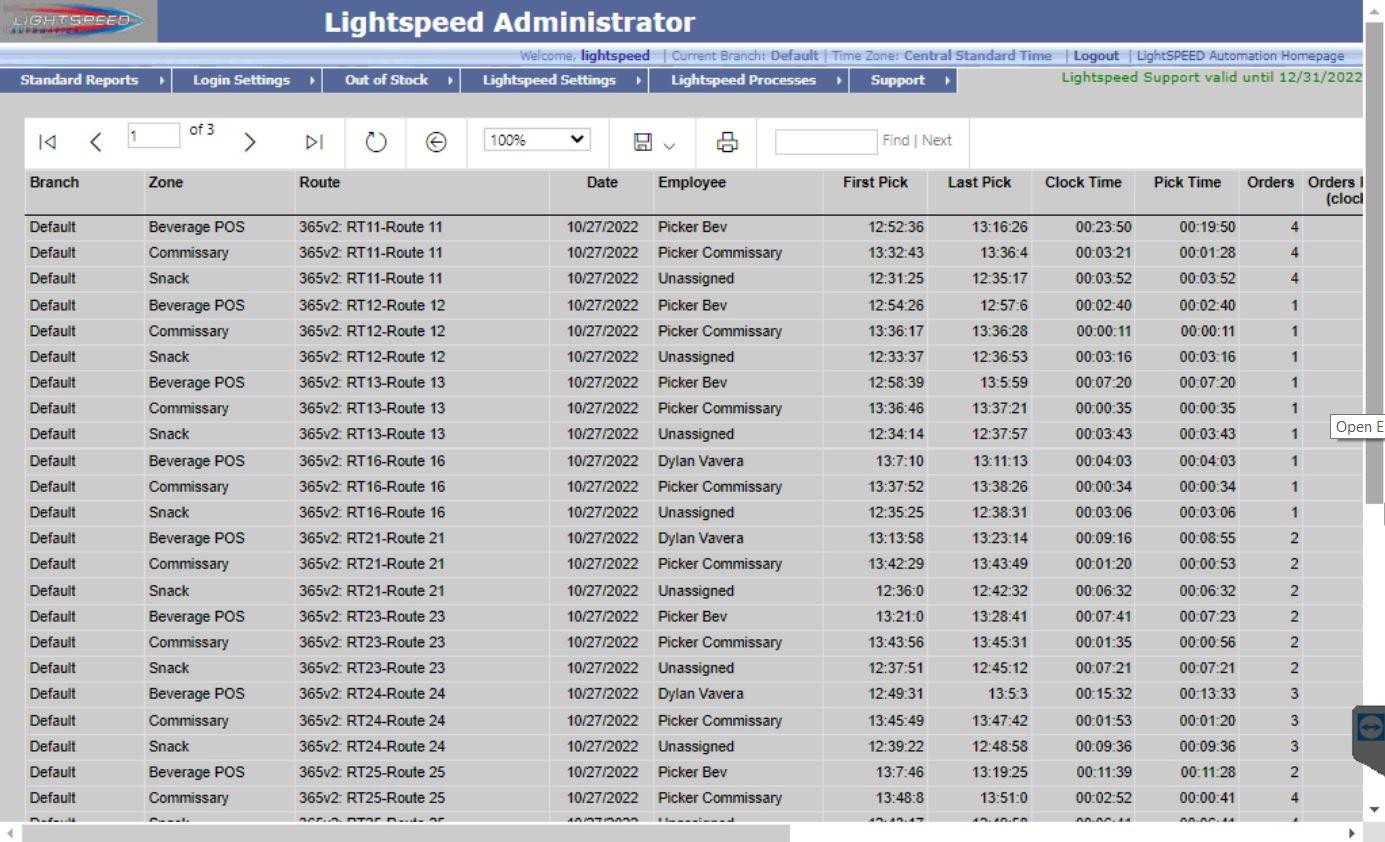The image size is (1385, 842).
Task: Open Lightspeed Processes menu
Action: click(x=749, y=80)
